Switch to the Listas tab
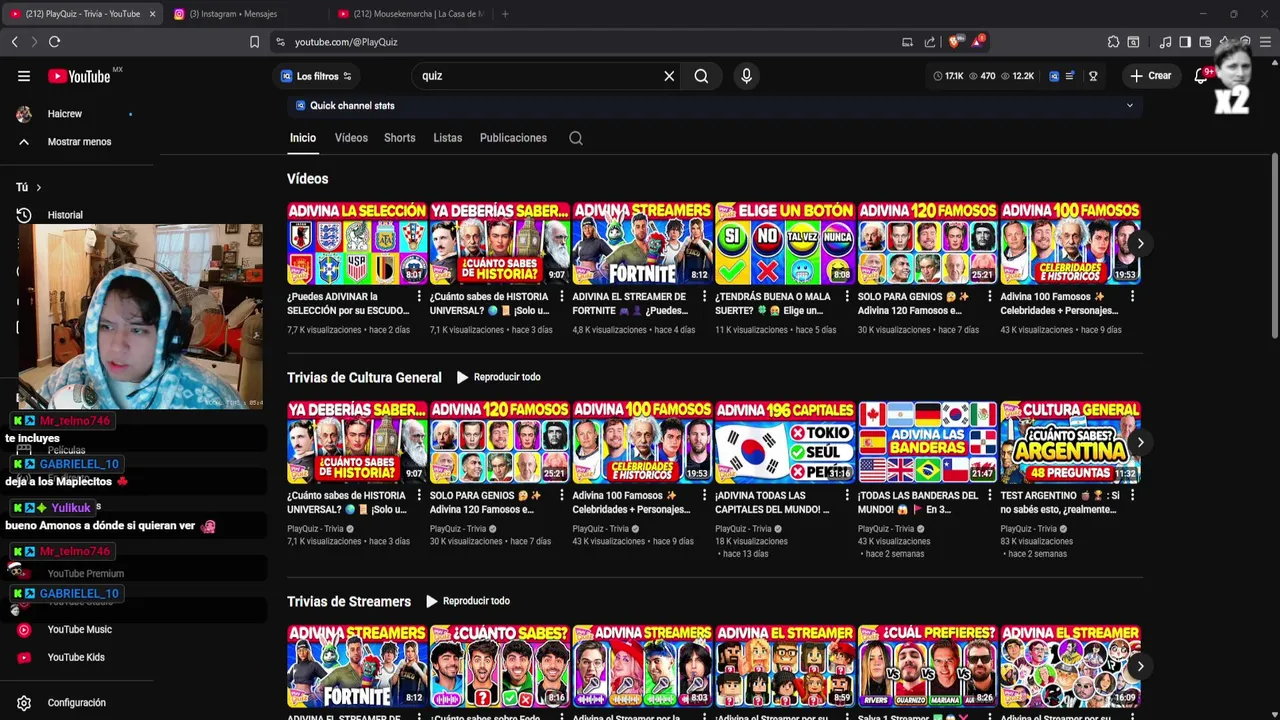 (x=447, y=138)
